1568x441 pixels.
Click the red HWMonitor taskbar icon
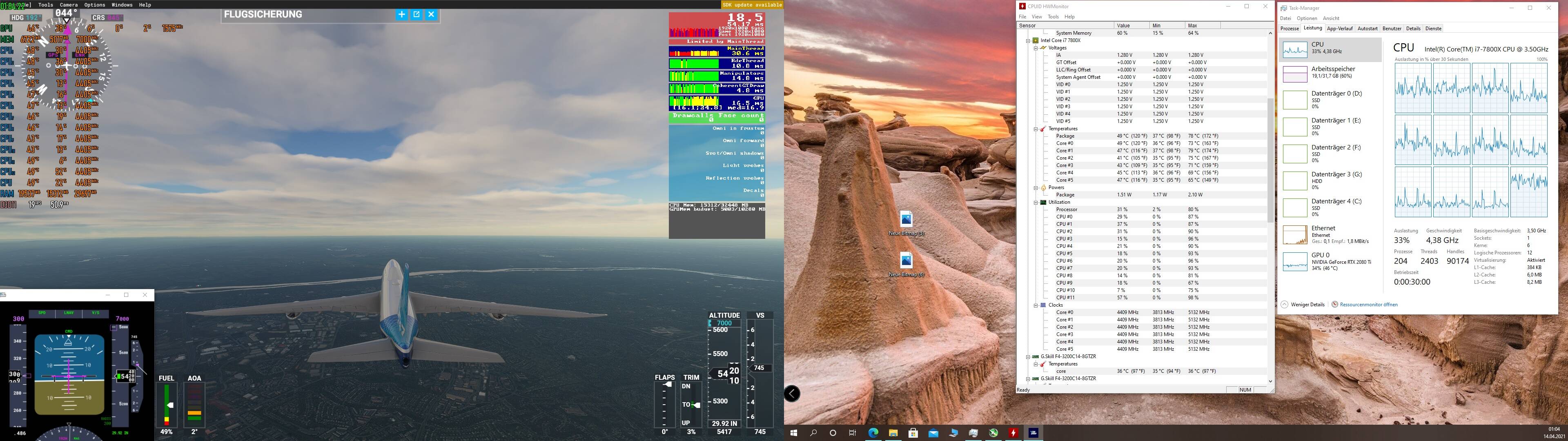tap(1013, 432)
